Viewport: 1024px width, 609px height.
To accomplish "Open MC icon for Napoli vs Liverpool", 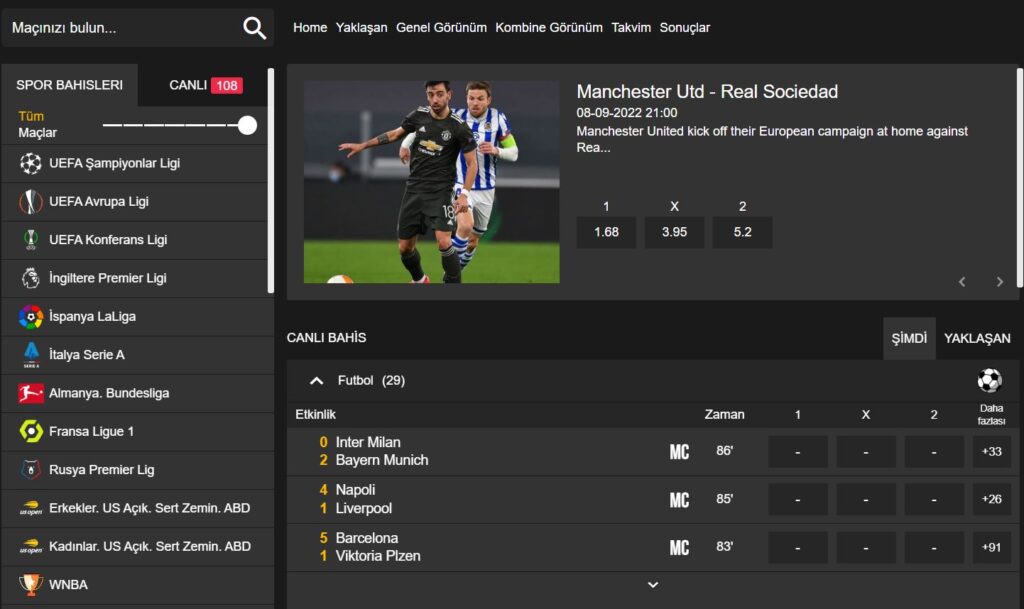I will click(x=679, y=499).
